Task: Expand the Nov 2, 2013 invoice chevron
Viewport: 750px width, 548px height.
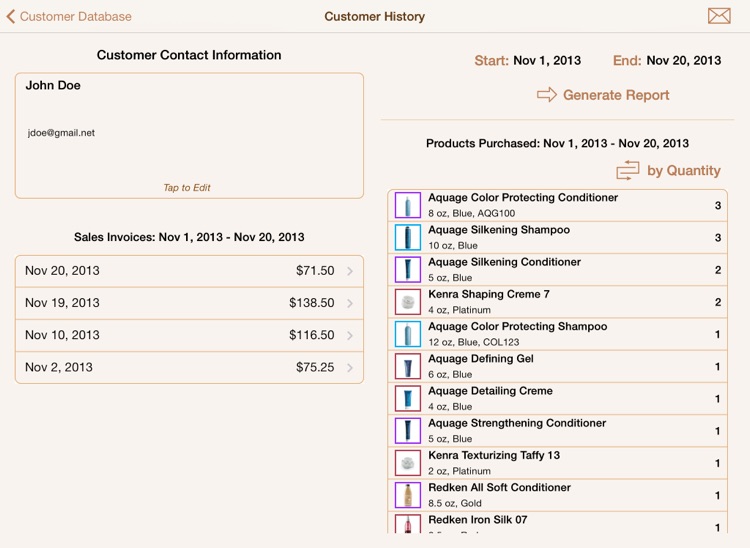Action: (350, 368)
